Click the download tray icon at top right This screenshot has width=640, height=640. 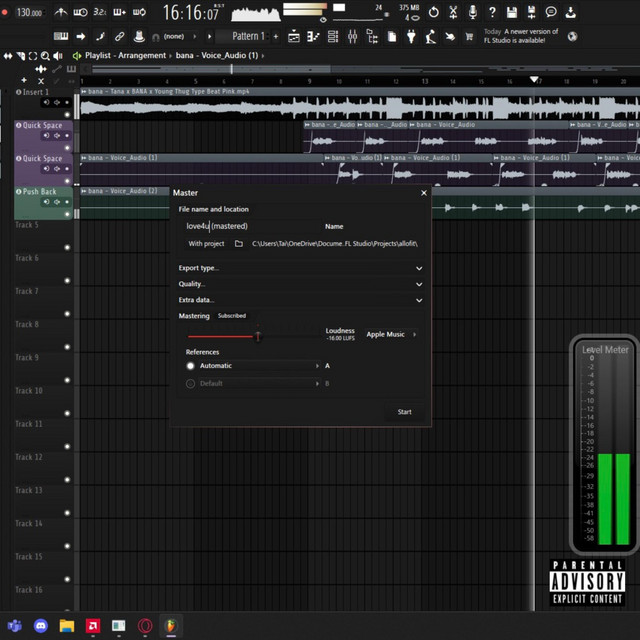[571, 12]
